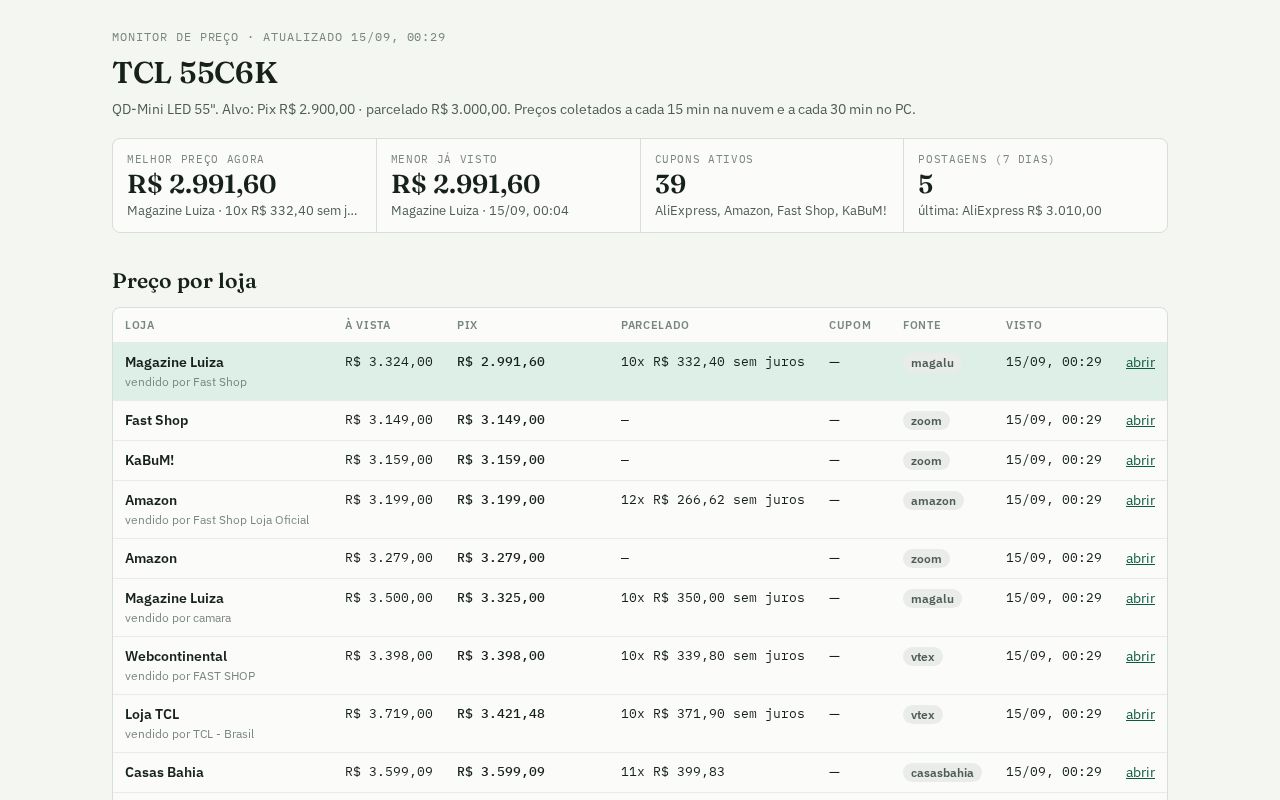Follow the Webcontinental abrir link
The width and height of the screenshot is (1280, 800).
click(x=1140, y=656)
